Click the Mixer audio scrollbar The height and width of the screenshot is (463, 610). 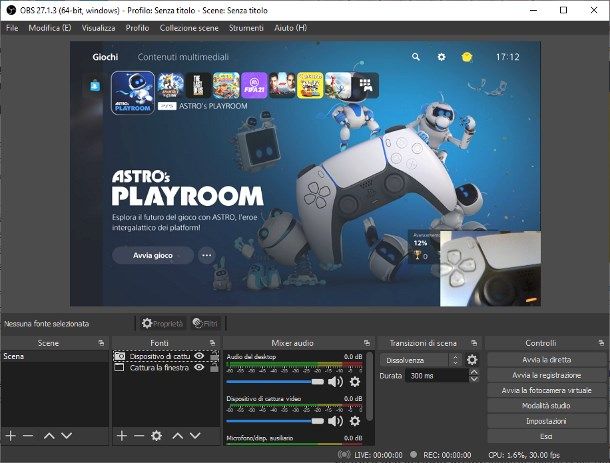click(370, 387)
